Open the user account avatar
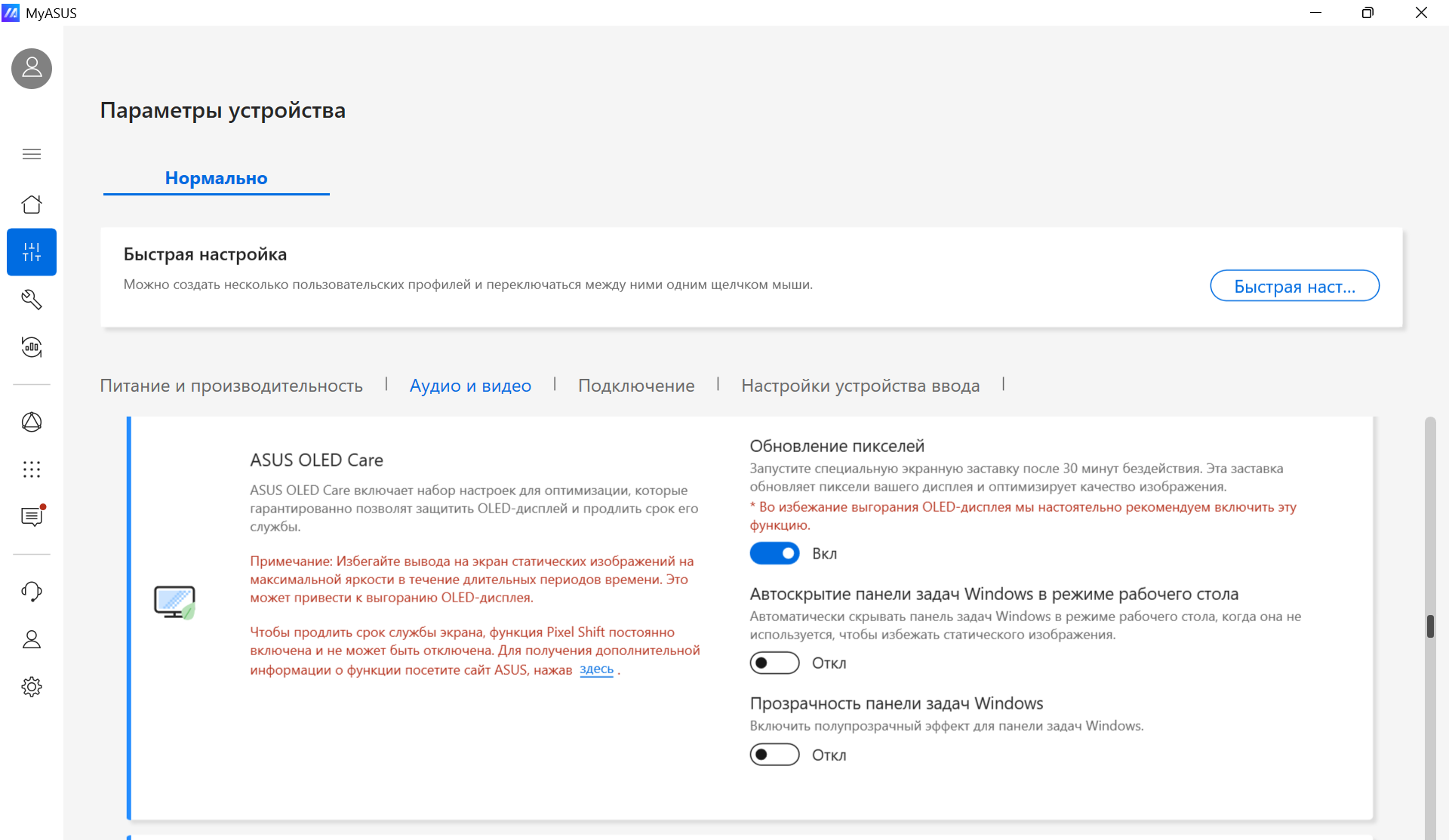 pyautogui.click(x=32, y=69)
